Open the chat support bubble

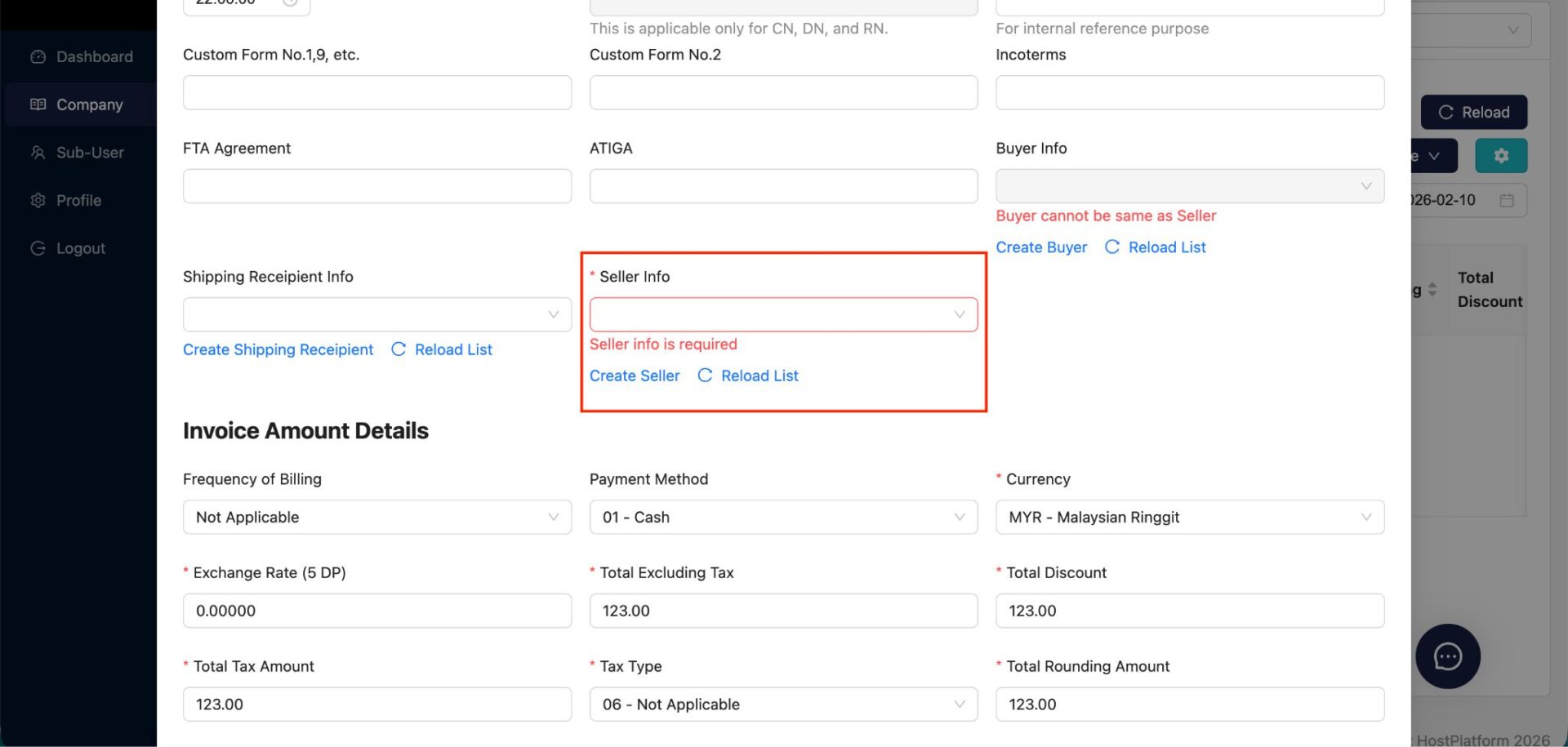(x=1447, y=656)
